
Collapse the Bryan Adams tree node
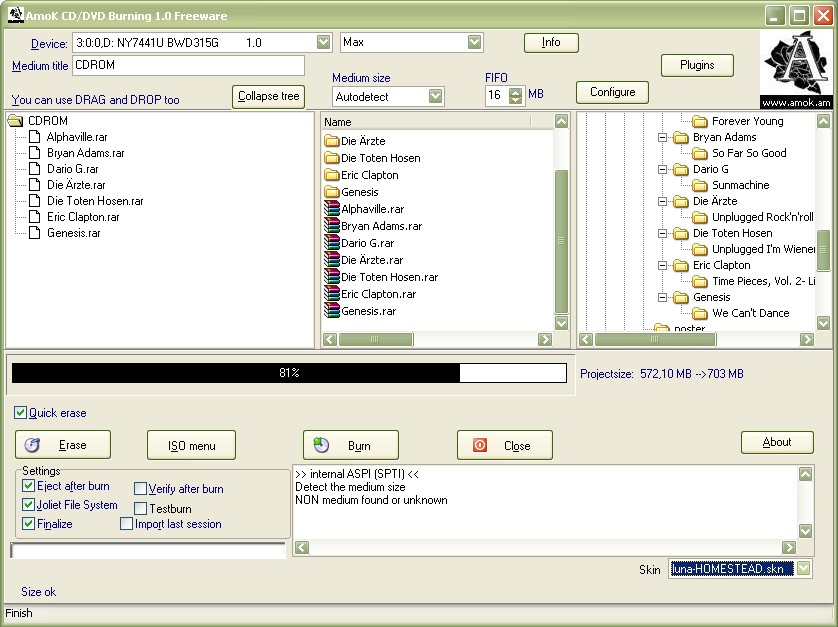tap(662, 137)
